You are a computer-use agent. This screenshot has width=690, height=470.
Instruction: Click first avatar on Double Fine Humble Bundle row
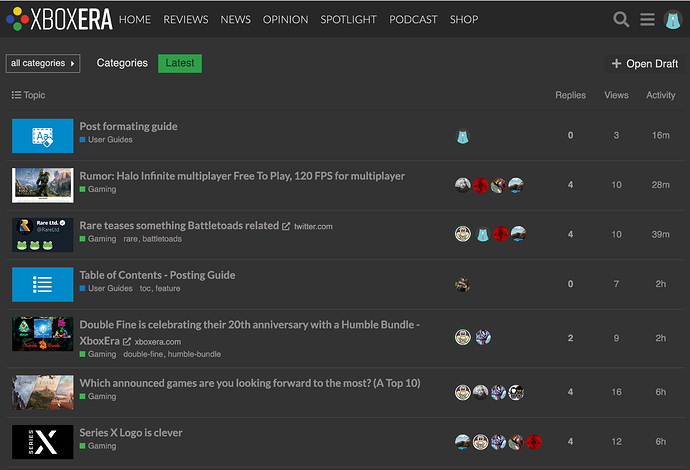coord(462,338)
